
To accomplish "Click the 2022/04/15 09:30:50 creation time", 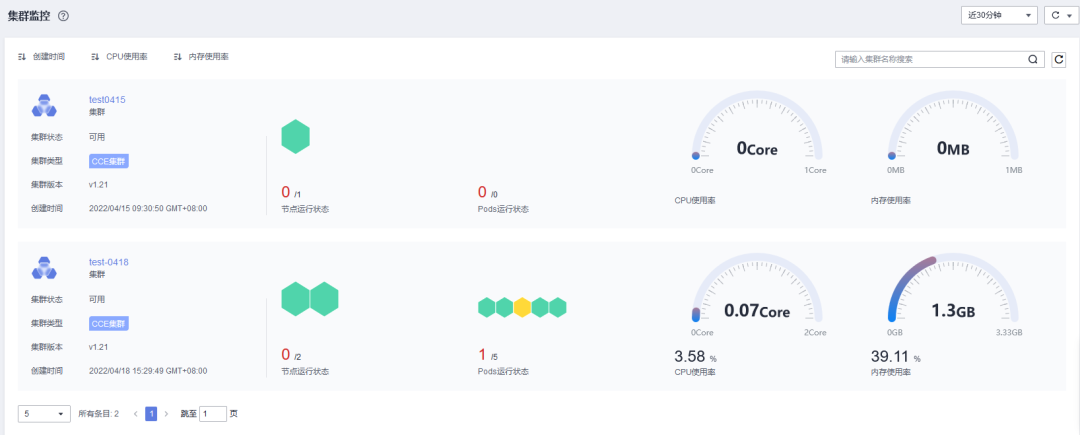I will [x=148, y=208].
